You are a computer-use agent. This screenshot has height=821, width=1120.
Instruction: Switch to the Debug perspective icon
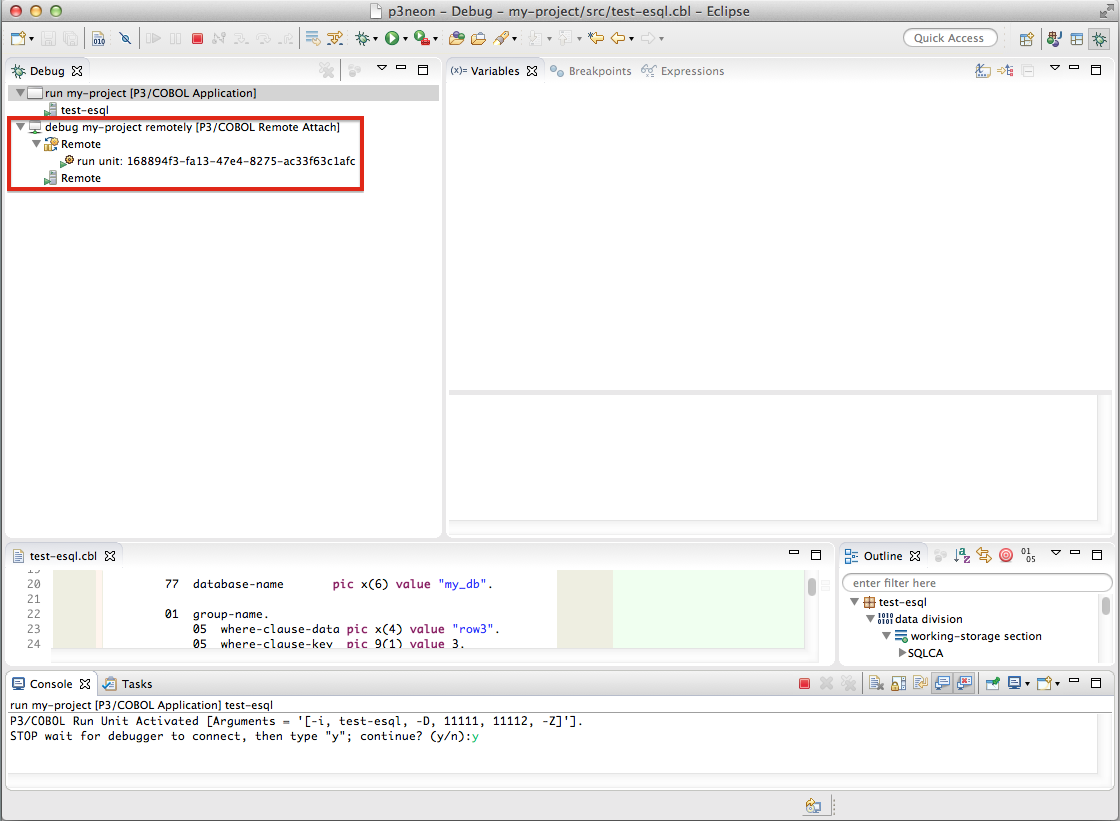click(1099, 39)
